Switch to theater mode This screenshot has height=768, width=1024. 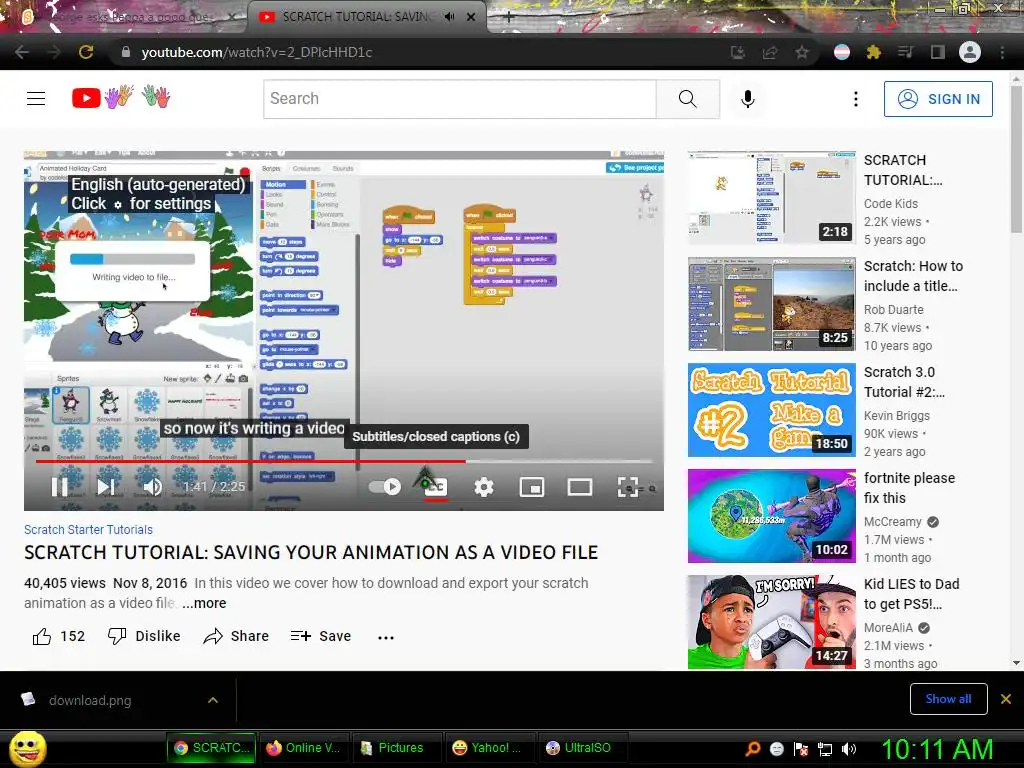pyautogui.click(x=579, y=487)
